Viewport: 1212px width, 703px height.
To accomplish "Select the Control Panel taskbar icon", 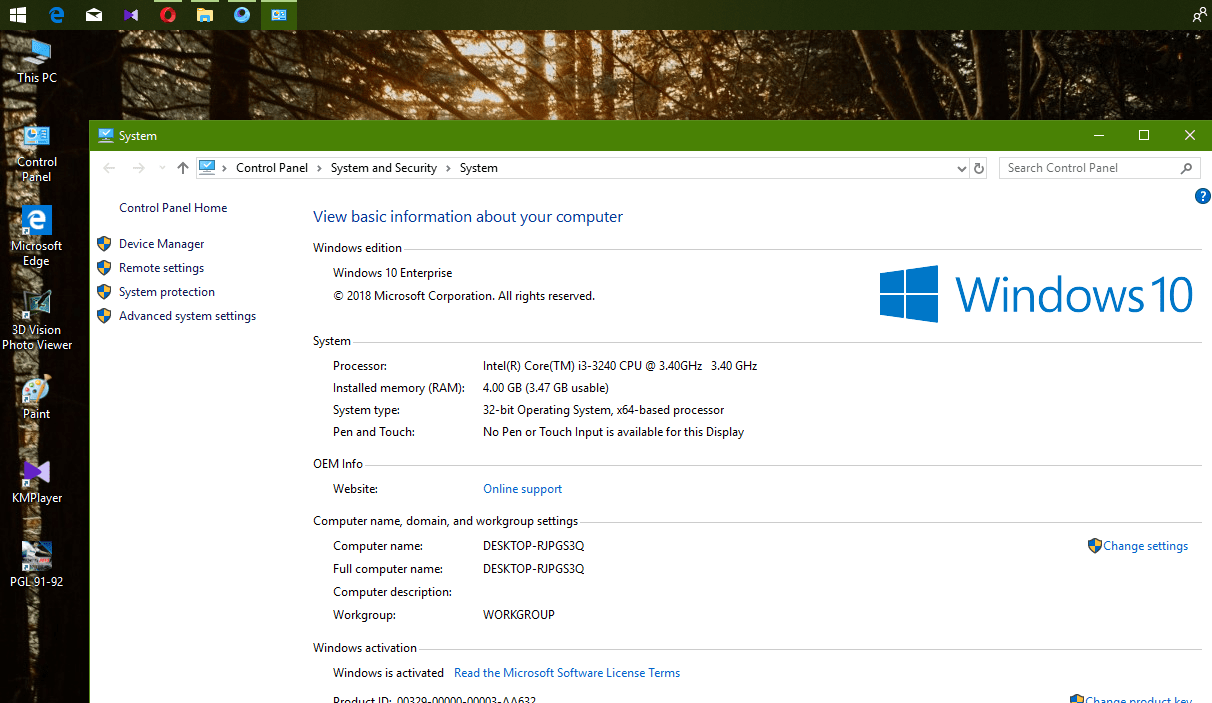I will [x=279, y=15].
